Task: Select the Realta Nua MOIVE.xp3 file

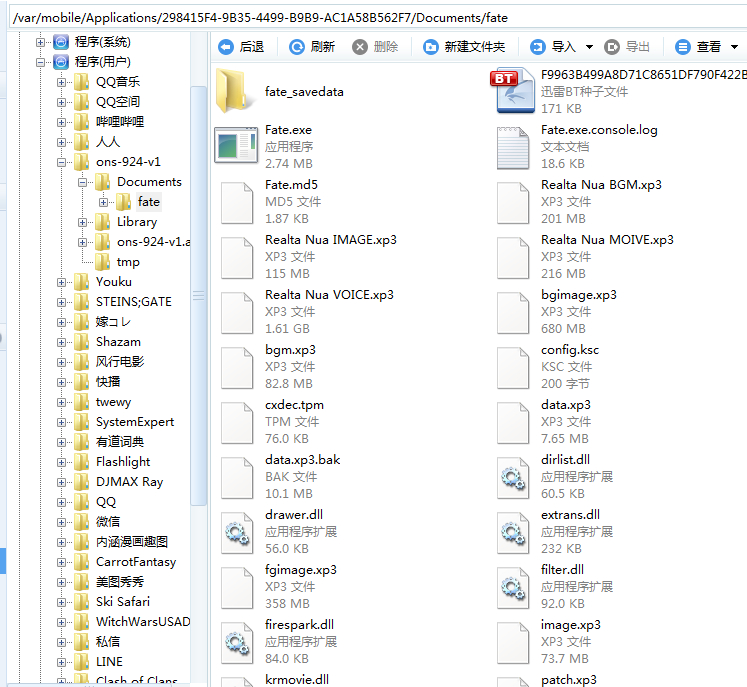Action: pos(585,256)
